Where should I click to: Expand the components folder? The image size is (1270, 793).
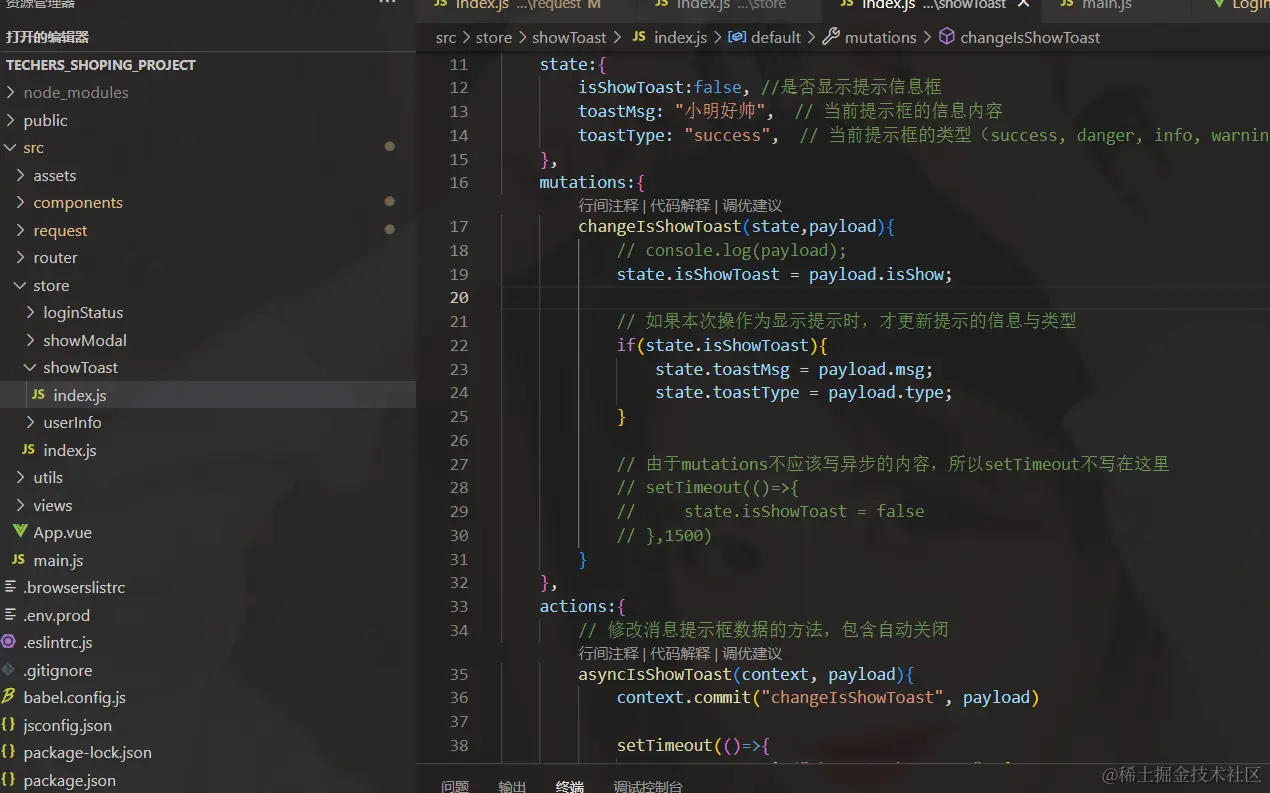point(21,202)
